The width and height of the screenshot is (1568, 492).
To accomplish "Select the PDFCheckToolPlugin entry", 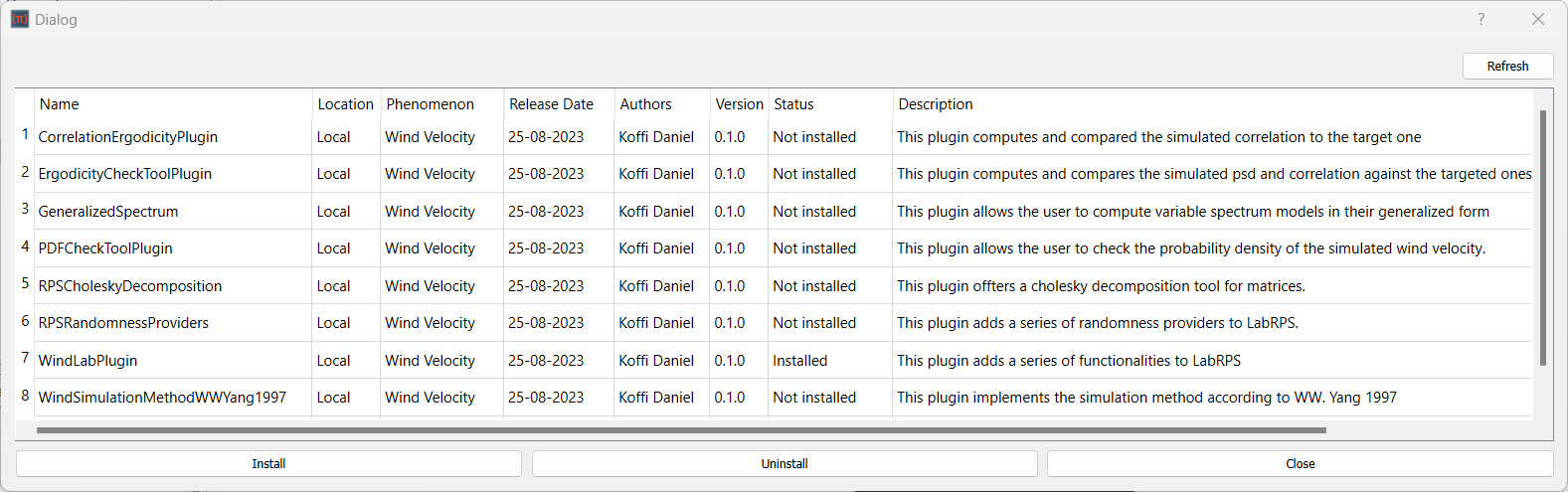I will [105, 248].
